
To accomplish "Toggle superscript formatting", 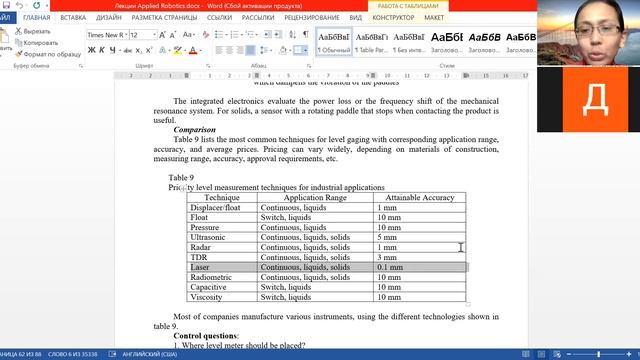I will tap(149, 50).
